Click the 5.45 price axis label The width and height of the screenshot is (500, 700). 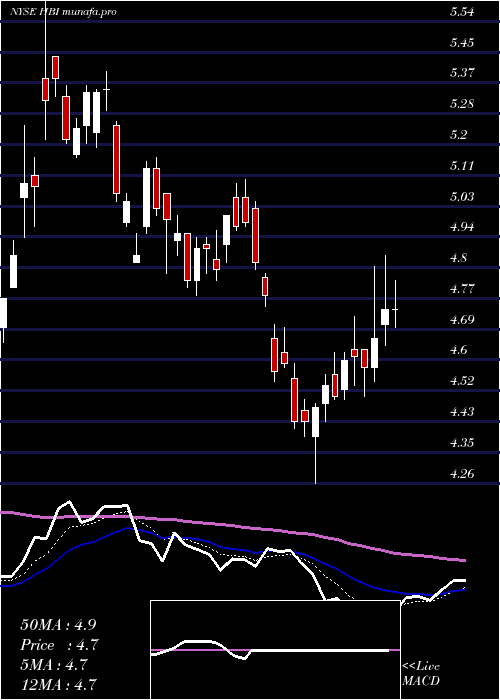point(462,43)
